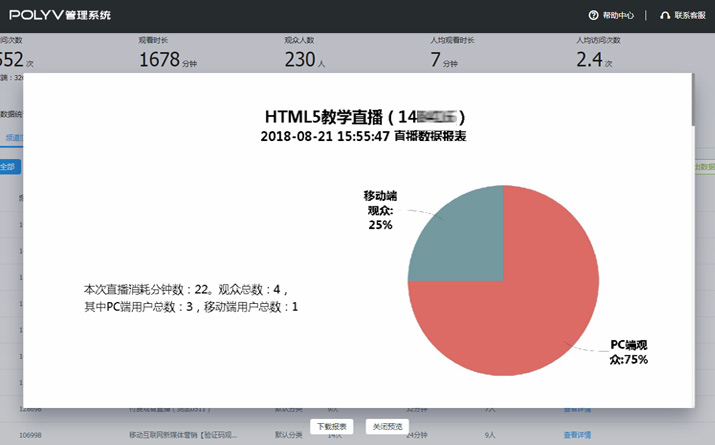Click the 联系客服 headset icon
The width and height of the screenshot is (715, 445).
coord(665,15)
